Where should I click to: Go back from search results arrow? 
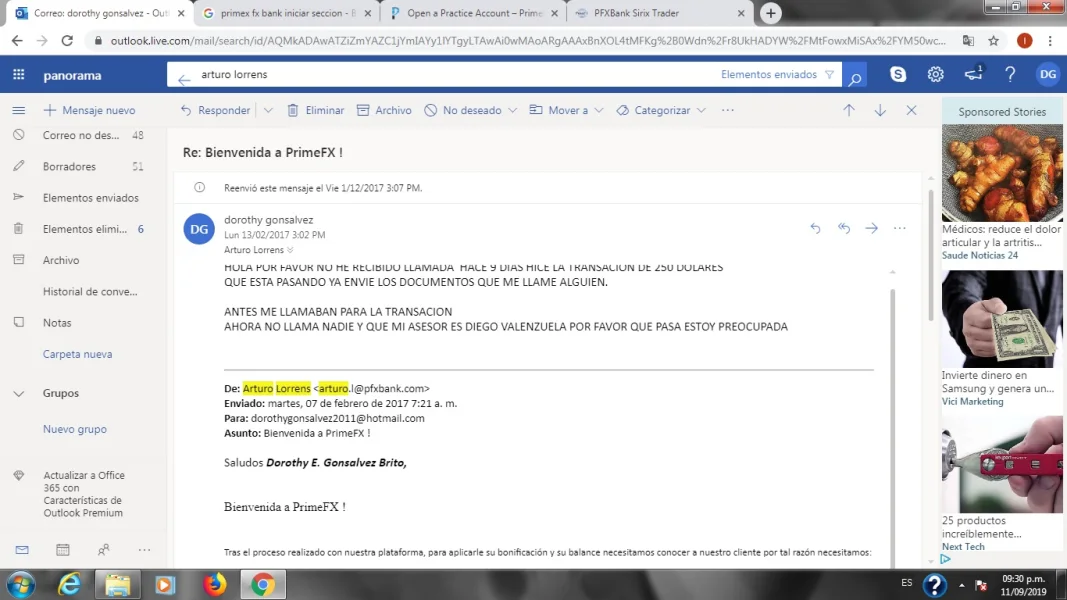[184, 80]
